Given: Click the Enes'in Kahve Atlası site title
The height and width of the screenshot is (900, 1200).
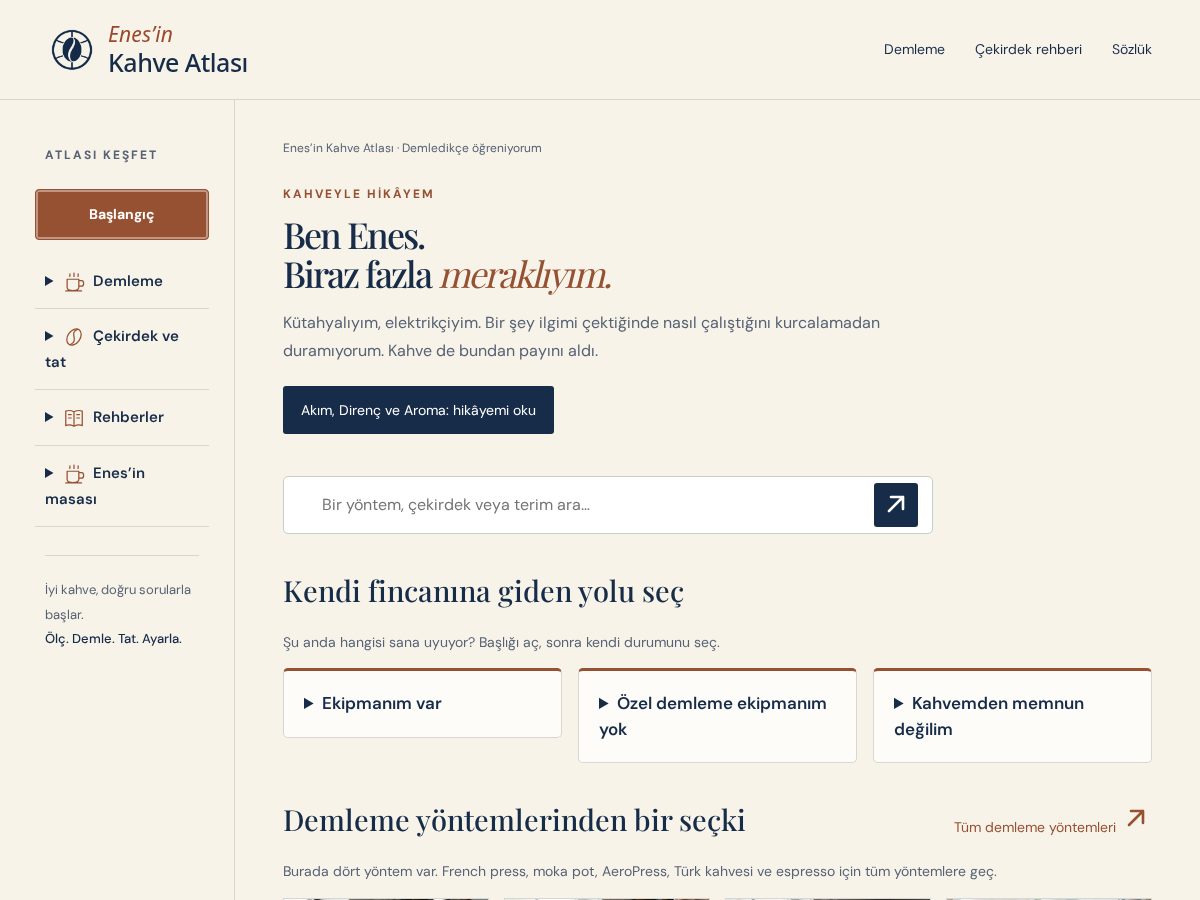Looking at the screenshot, I should 177,50.
